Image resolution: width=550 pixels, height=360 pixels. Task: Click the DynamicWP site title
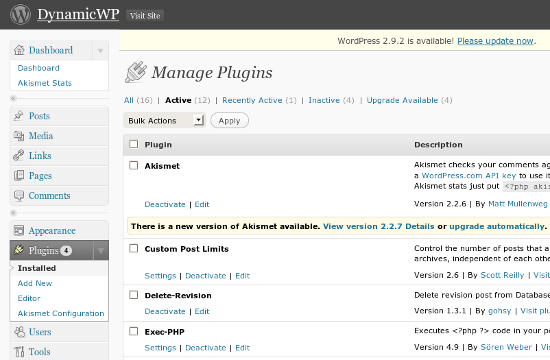(78, 14)
